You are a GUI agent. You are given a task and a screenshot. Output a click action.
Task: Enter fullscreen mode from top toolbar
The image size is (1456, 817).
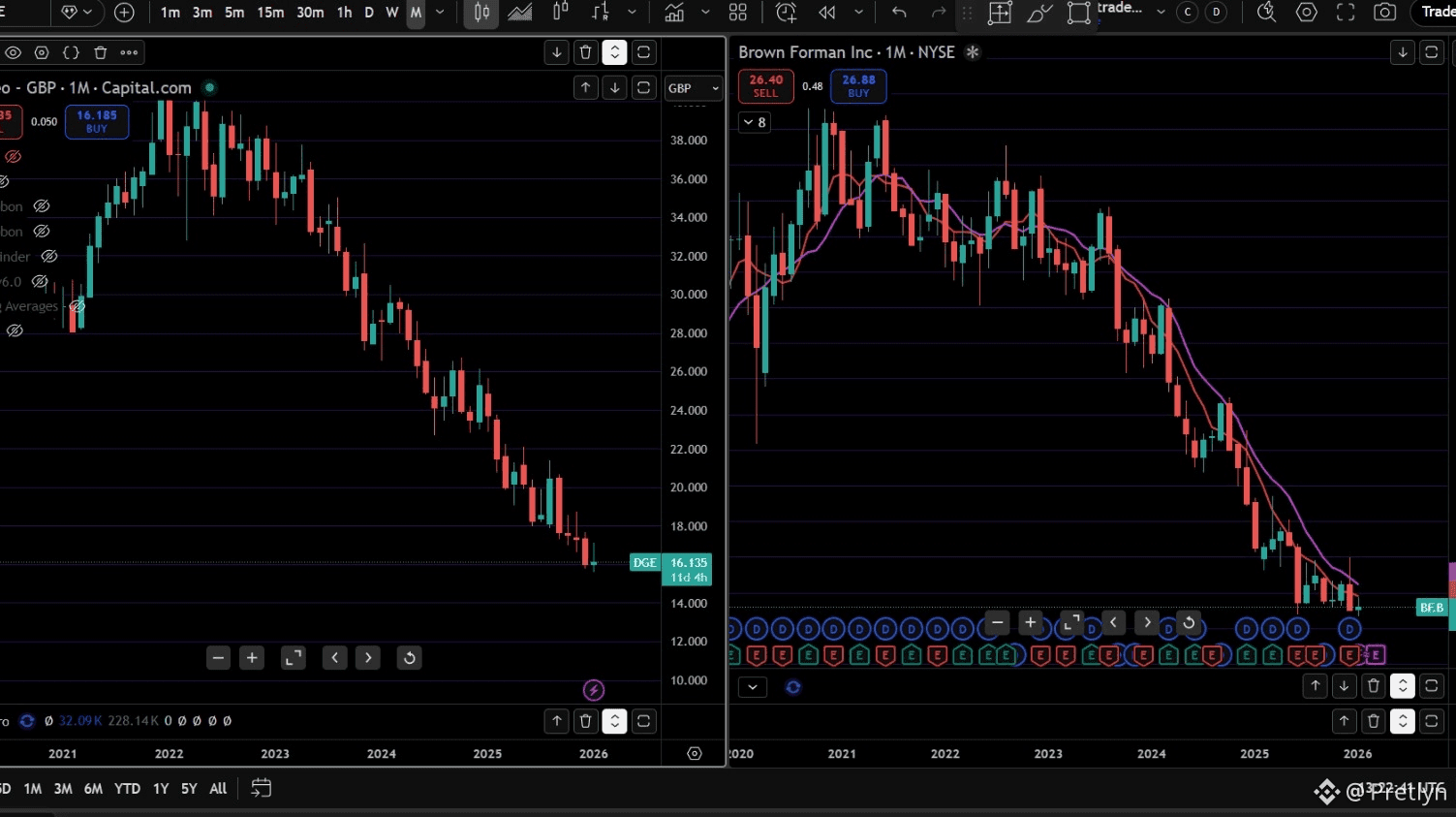[1346, 13]
